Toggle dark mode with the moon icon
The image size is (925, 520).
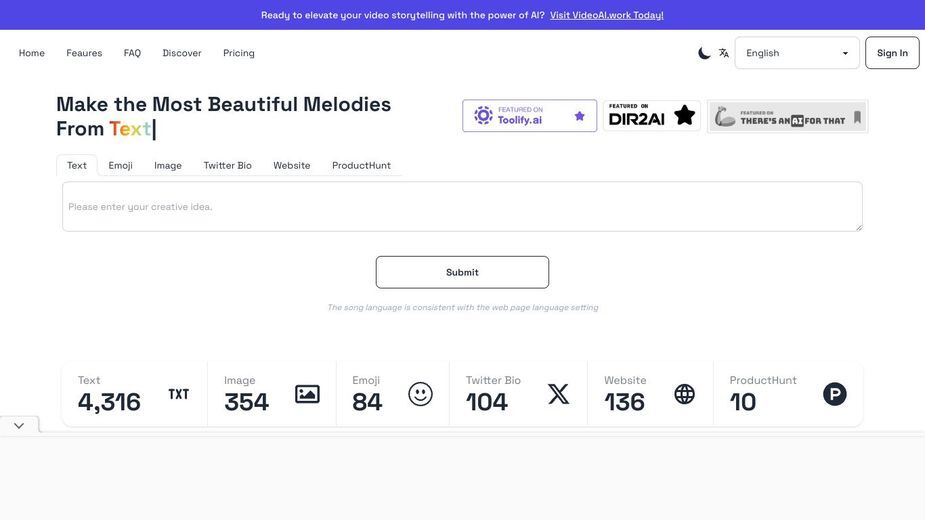click(704, 53)
